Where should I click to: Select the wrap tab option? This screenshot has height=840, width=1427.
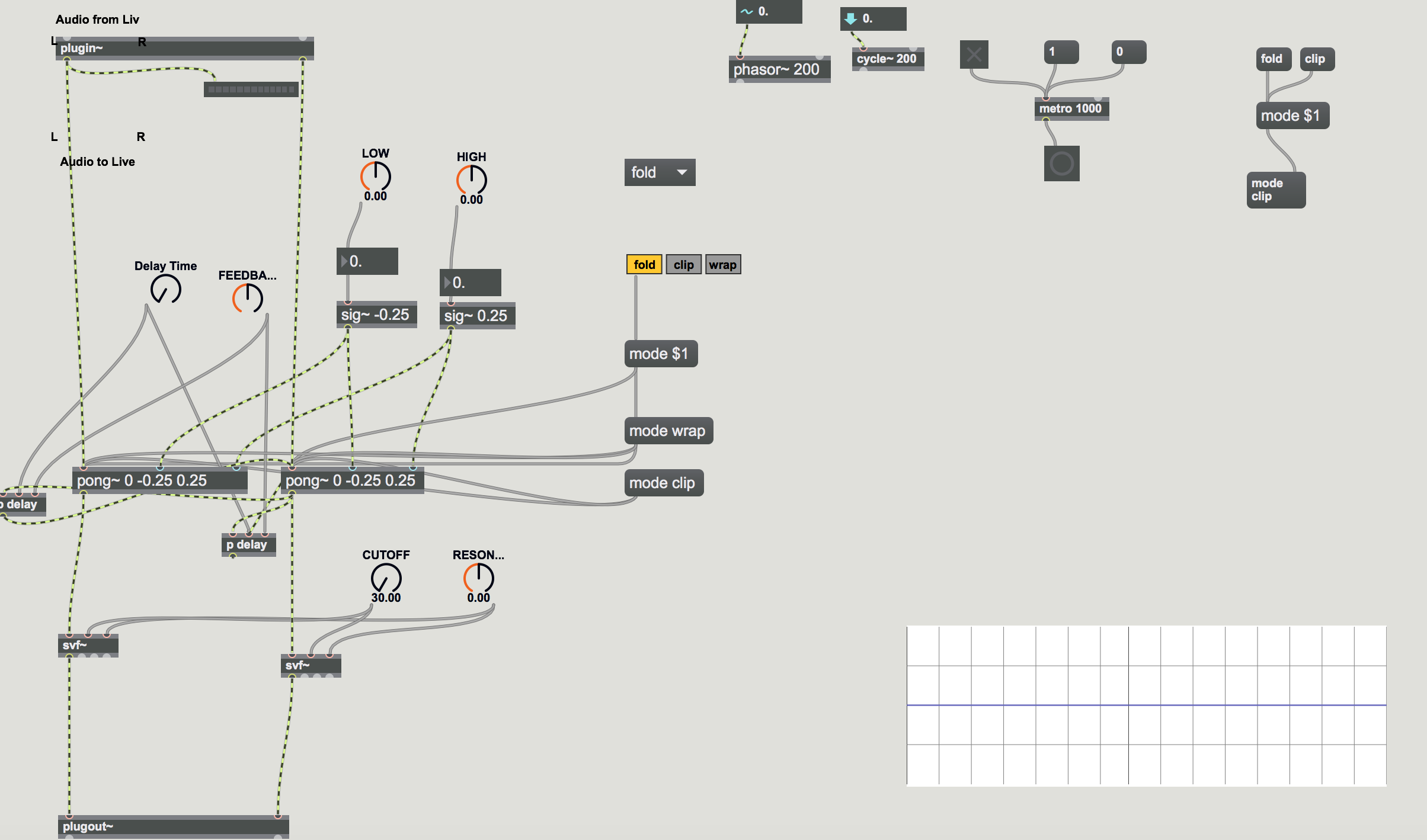pyautogui.click(x=722, y=265)
